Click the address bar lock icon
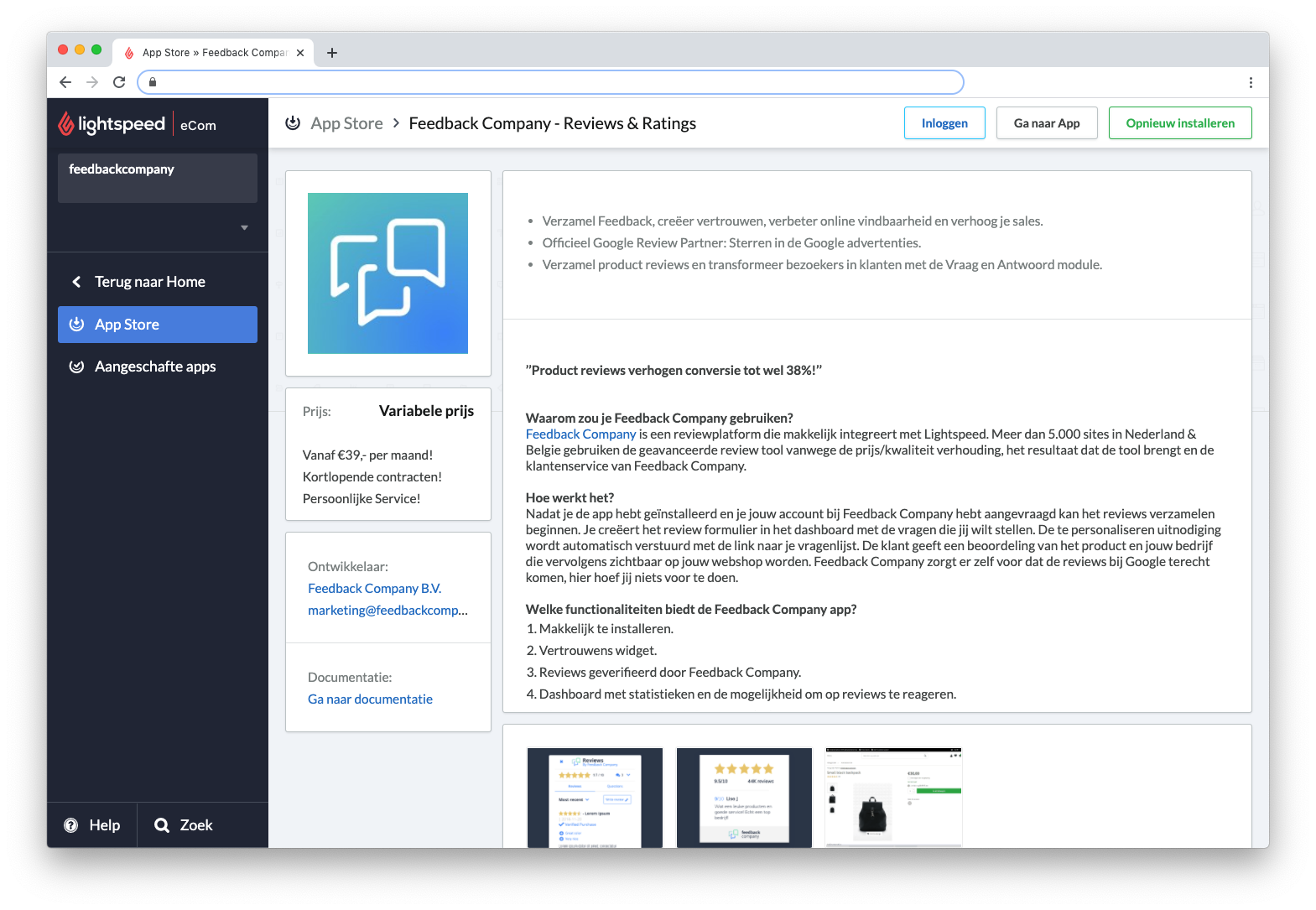 point(153,82)
